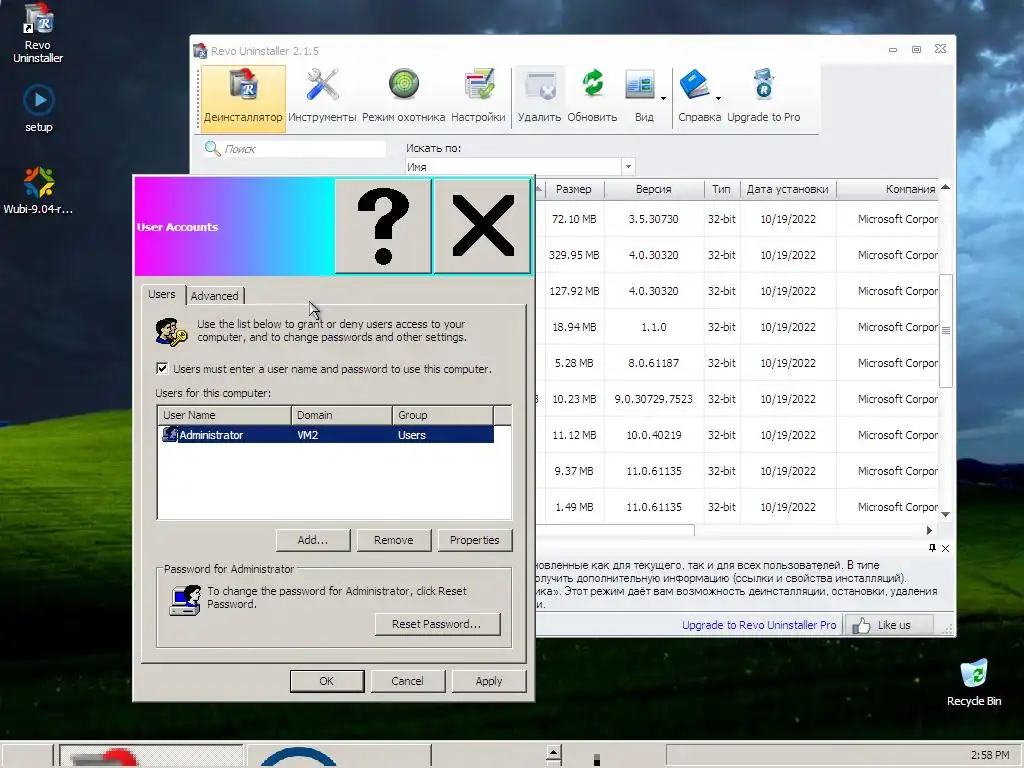
Task: Select the row with size 72.10 MB
Action: [737, 219]
